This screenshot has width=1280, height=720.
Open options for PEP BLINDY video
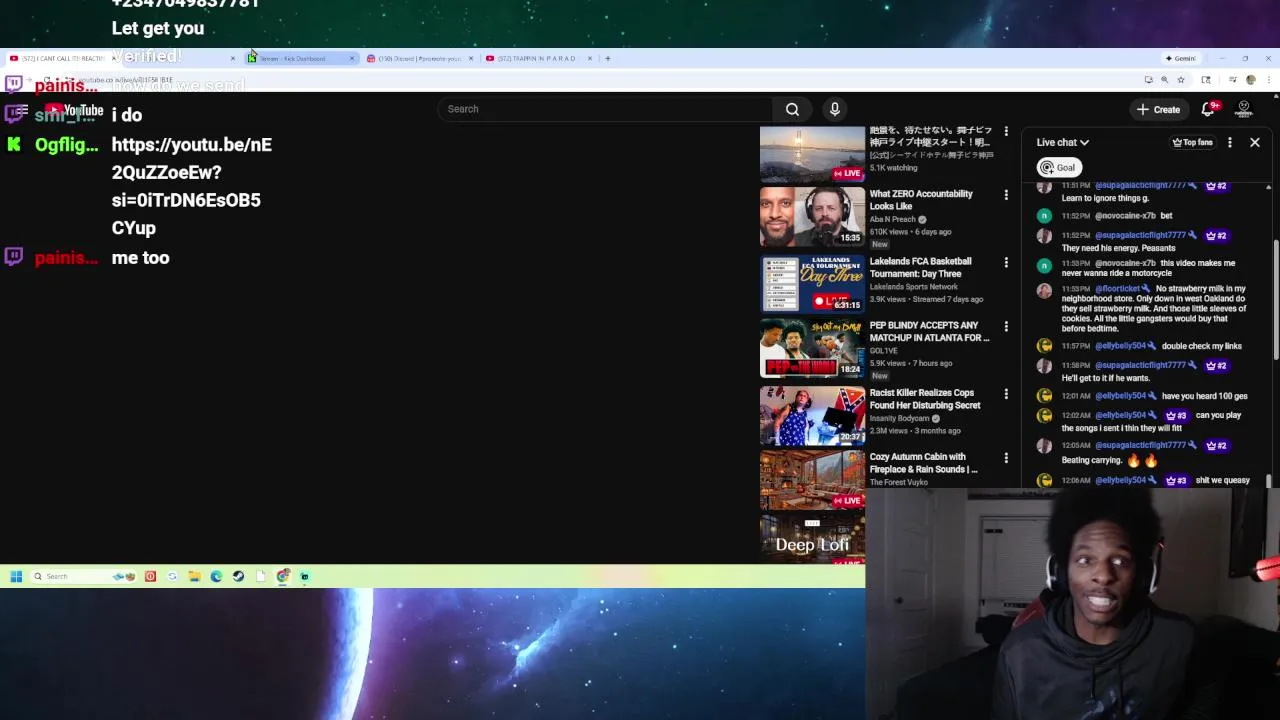[1006, 327]
